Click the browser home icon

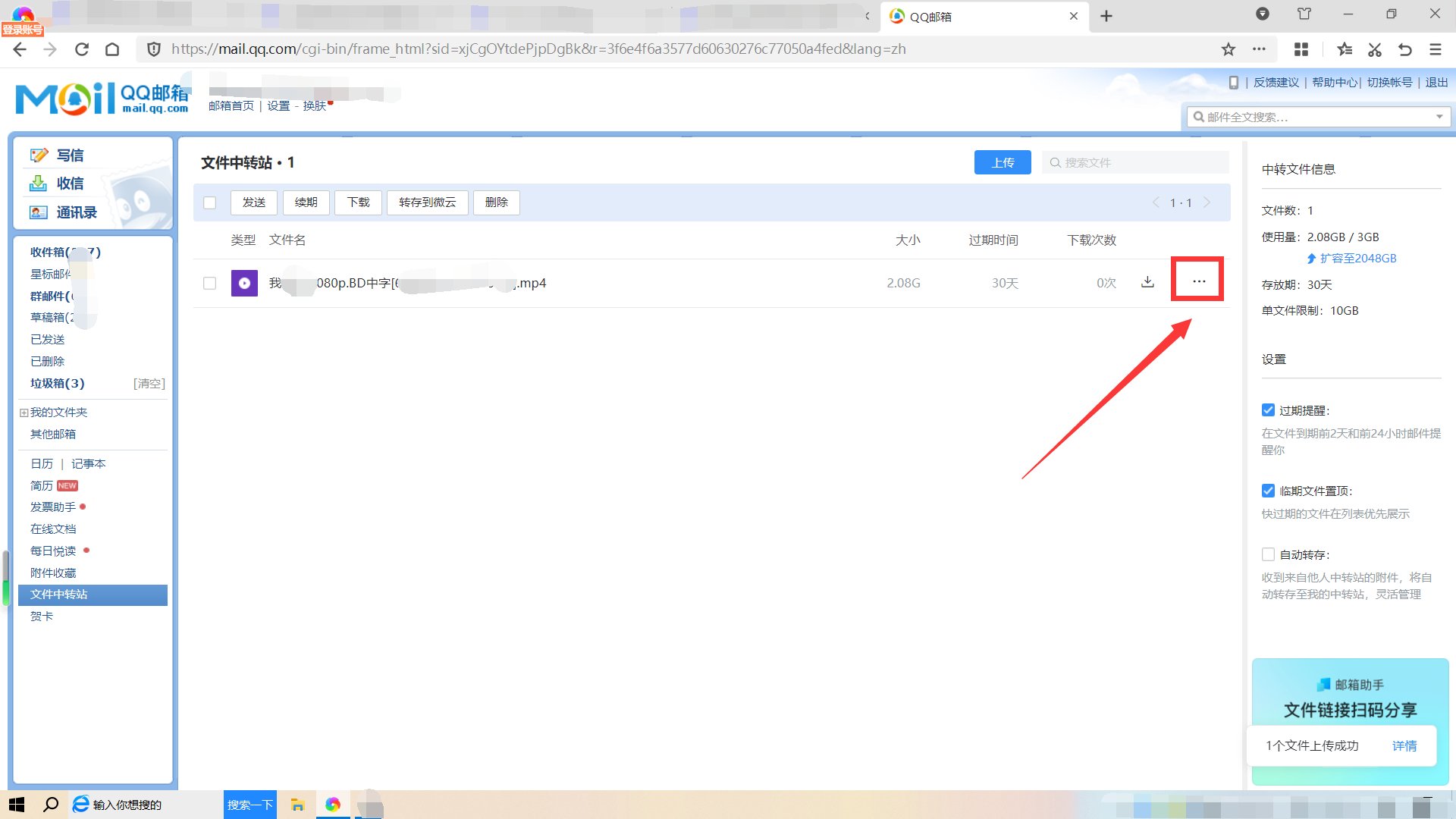click(112, 49)
